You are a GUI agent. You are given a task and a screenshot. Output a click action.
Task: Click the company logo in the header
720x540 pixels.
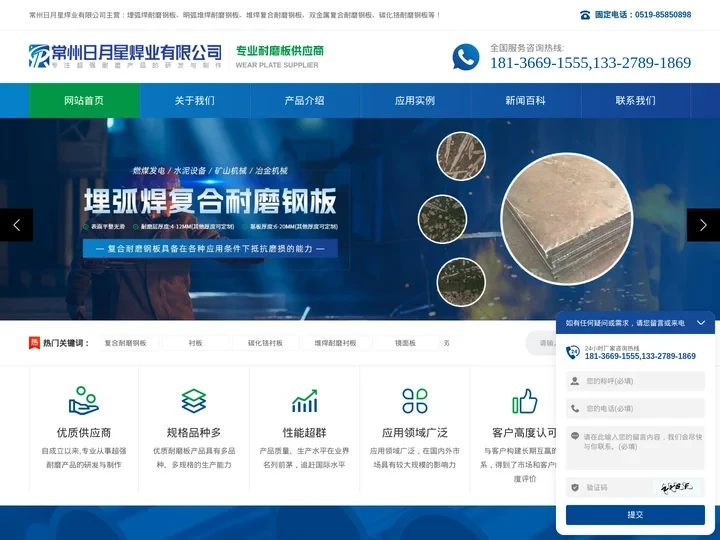coord(126,56)
